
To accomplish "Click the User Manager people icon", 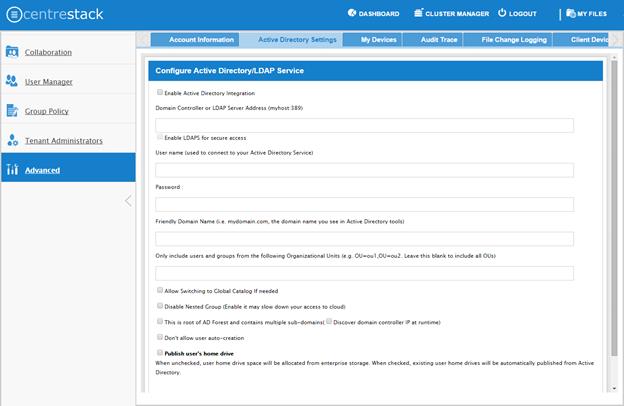I will [12, 81].
